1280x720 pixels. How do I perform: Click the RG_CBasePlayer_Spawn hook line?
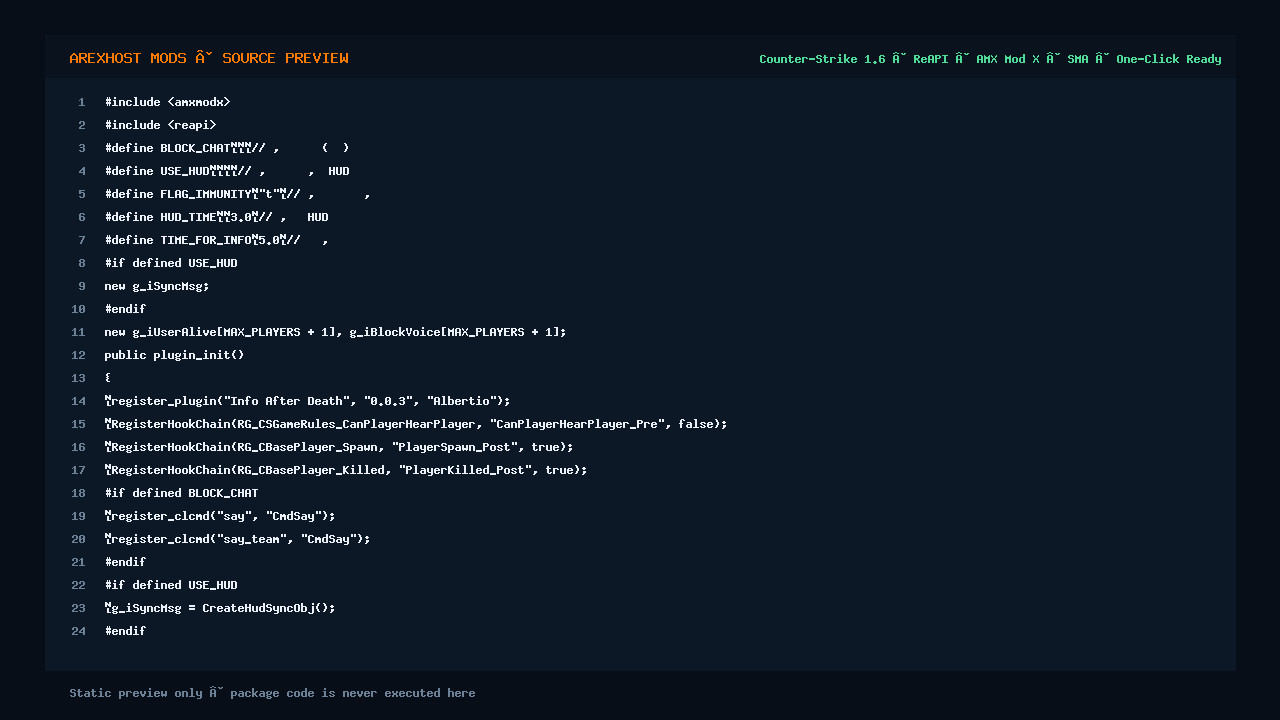pyautogui.click(x=339, y=447)
